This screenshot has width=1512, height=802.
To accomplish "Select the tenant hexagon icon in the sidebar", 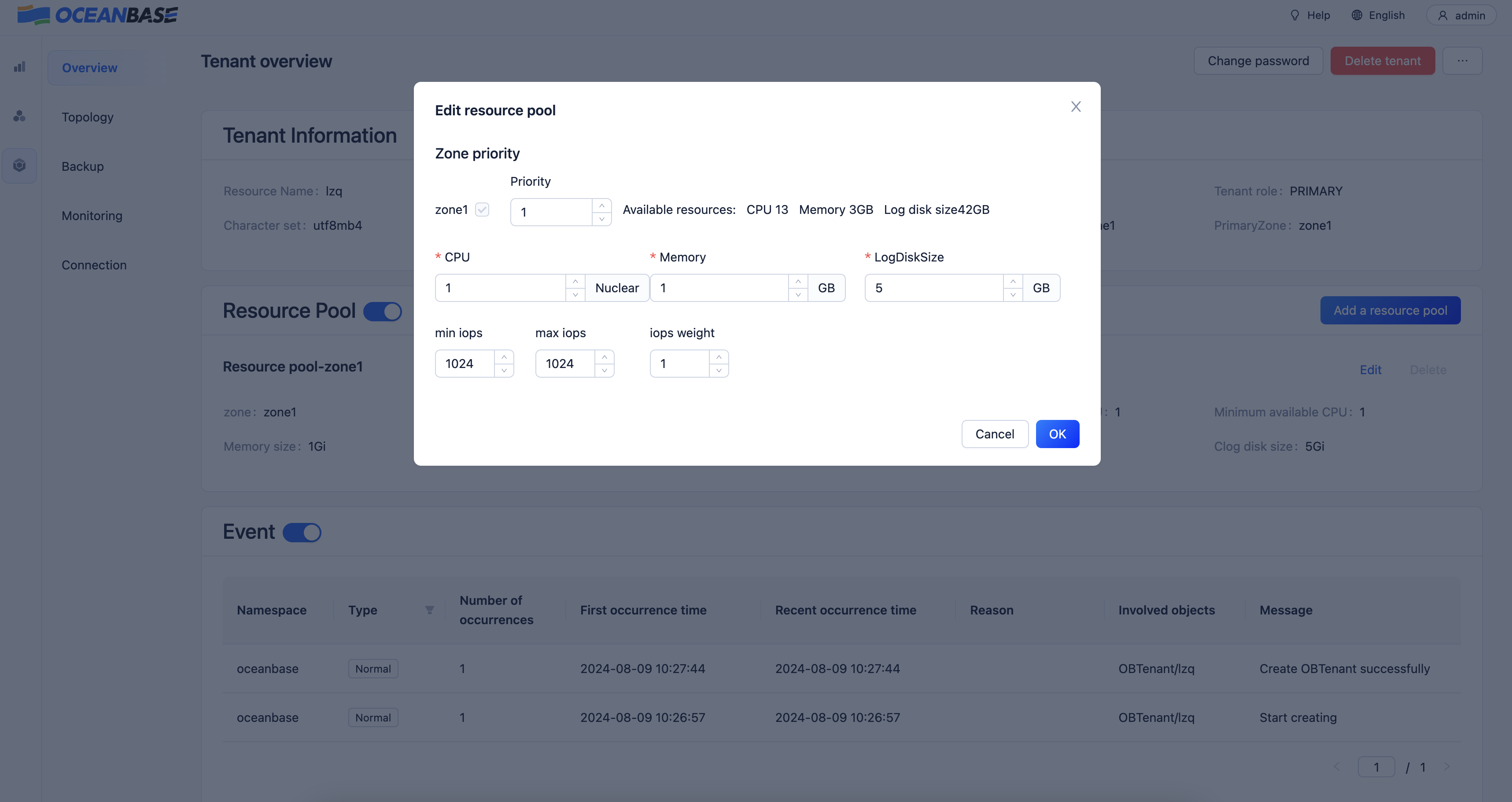I will click(x=19, y=165).
